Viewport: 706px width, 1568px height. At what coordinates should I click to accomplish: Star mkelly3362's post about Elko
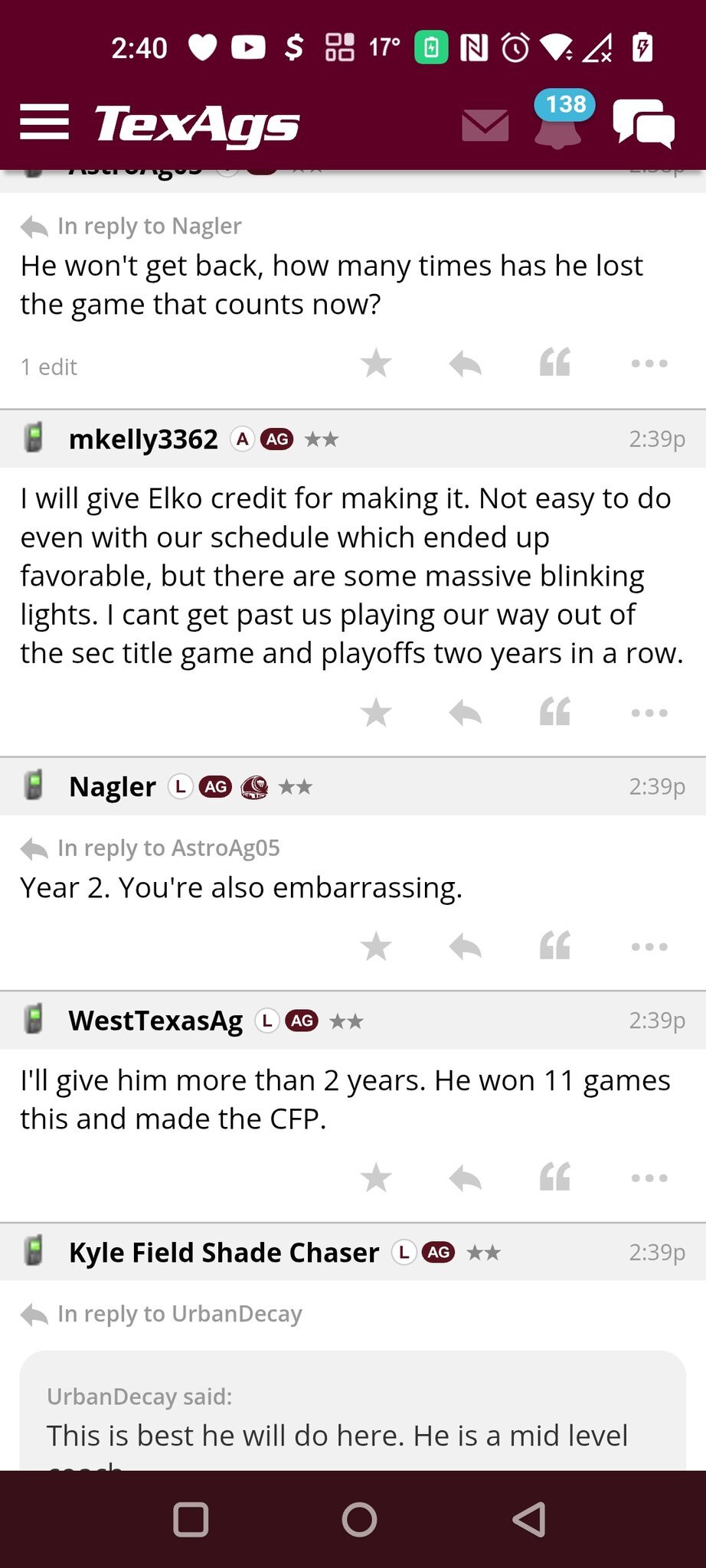coord(376,713)
